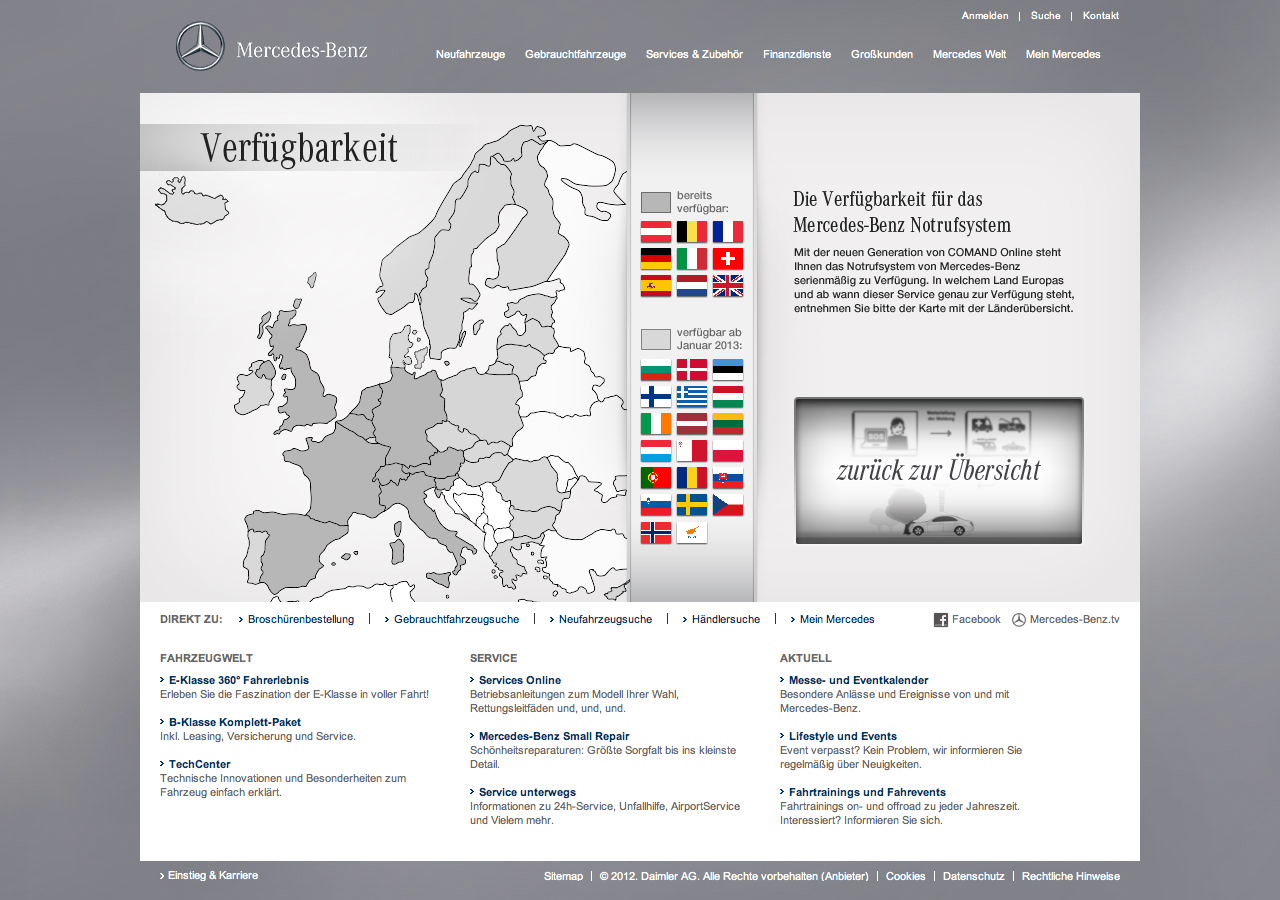Go to Händlersuche quick link
The height and width of the screenshot is (900, 1280).
(725, 620)
